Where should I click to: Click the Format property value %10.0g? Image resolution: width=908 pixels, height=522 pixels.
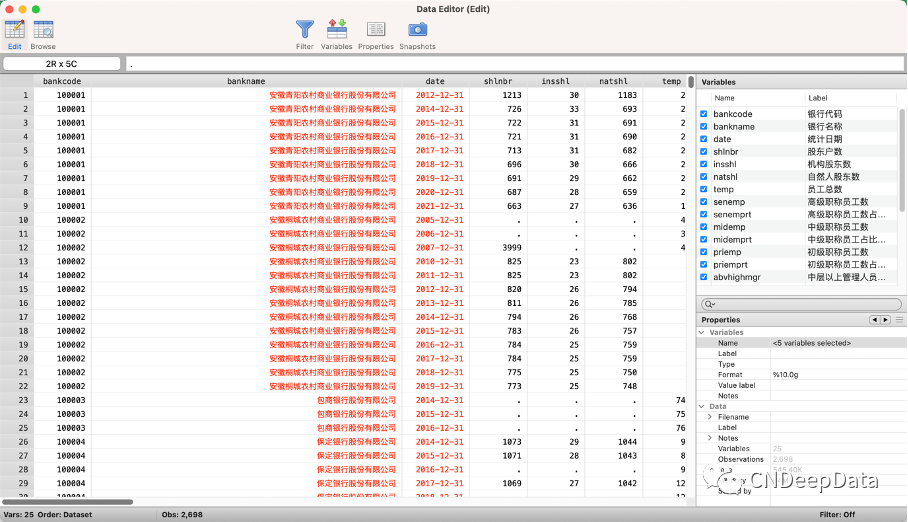tap(785, 375)
